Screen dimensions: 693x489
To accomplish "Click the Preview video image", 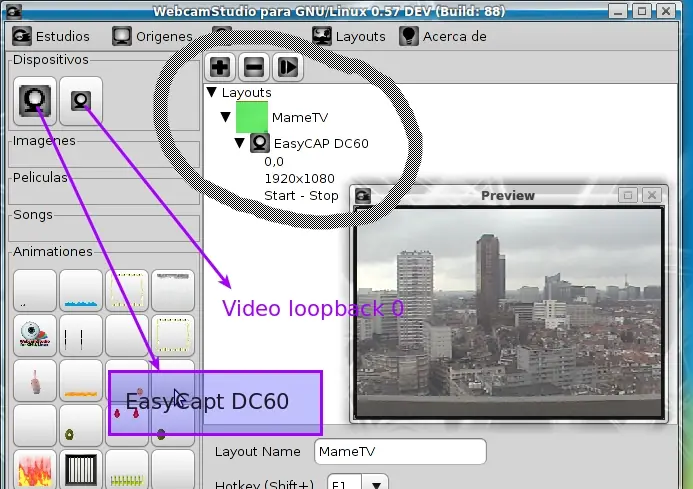I will point(509,313).
